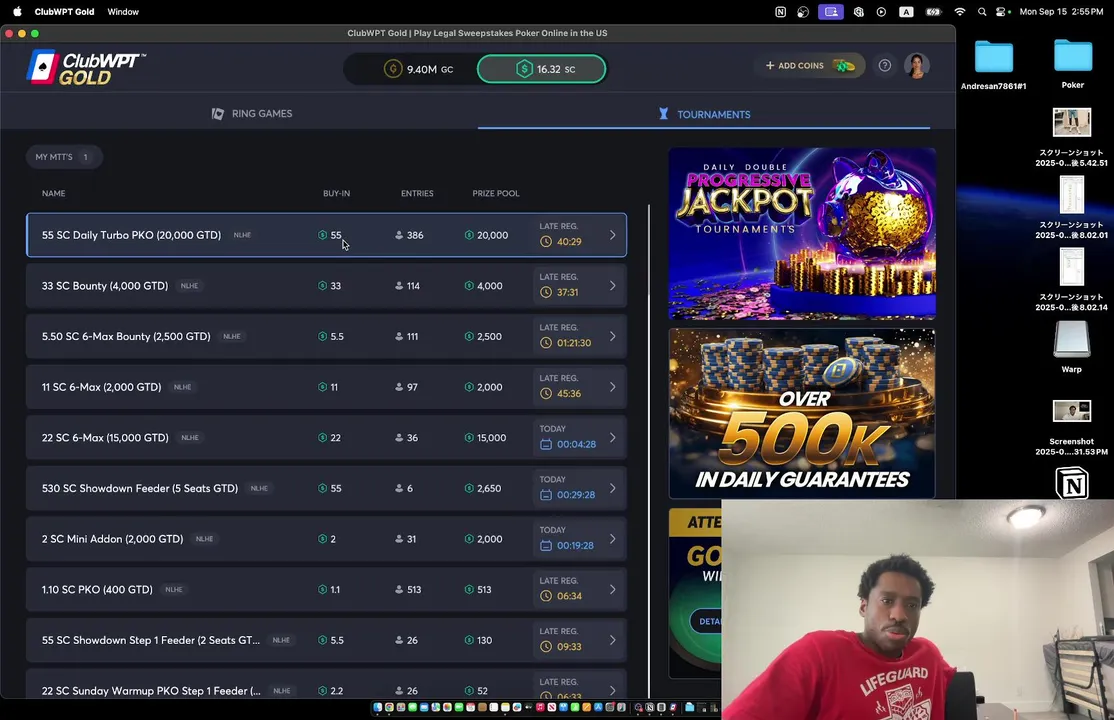1114x720 pixels.
Task: Expand the 5.50 SC 6-Max Bounty row chevron
Action: point(612,336)
